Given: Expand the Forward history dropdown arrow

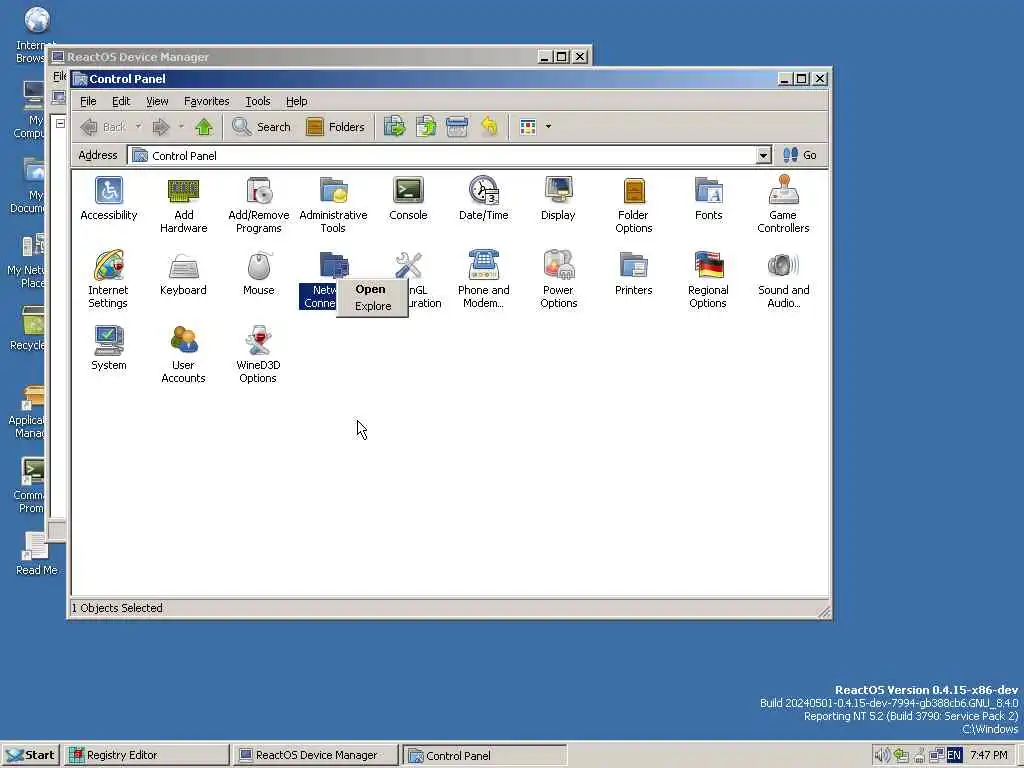Looking at the screenshot, I should 181,127.
